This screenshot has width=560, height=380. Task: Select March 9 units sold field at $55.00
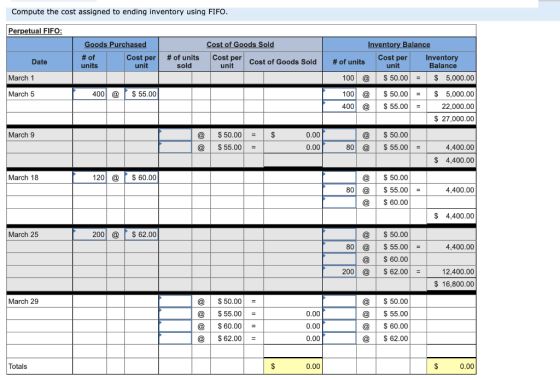pos(175,147)
